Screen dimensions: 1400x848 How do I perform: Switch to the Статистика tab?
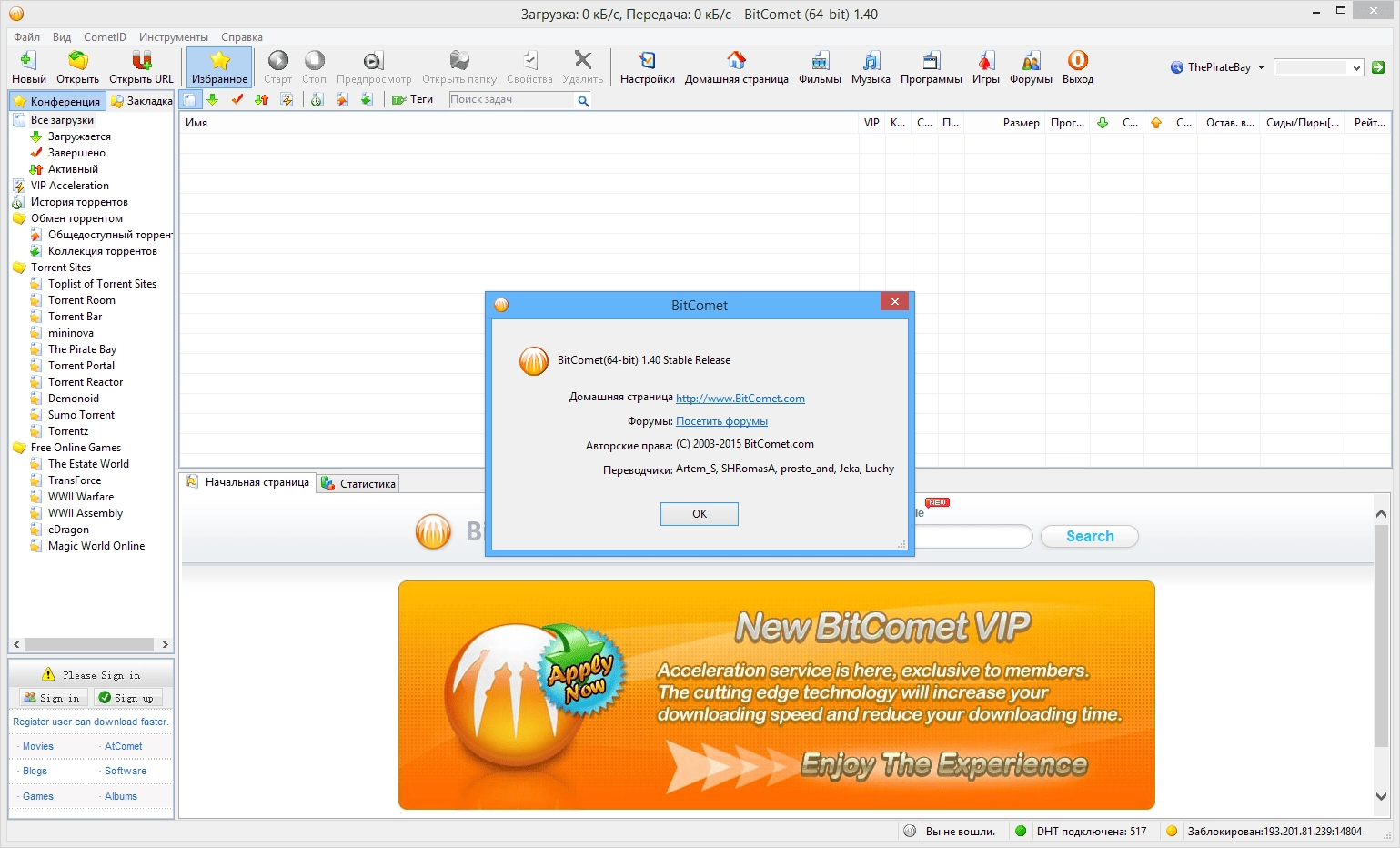[x=358, y=484]
